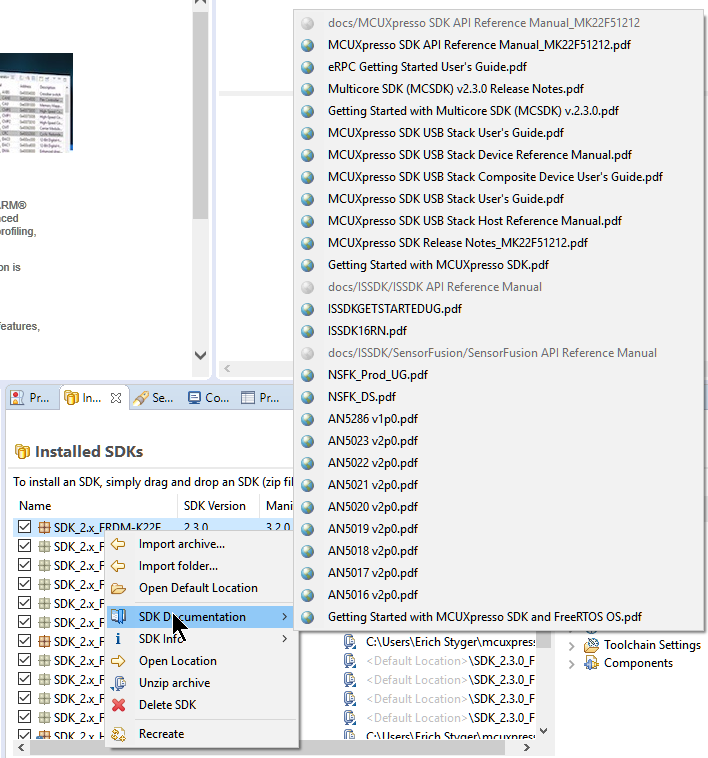The width and height of the screenshot is (708, 758).
Task: Click globe icon beside NSFK_Prod_UG.pdf
Action: pos(307,375)
